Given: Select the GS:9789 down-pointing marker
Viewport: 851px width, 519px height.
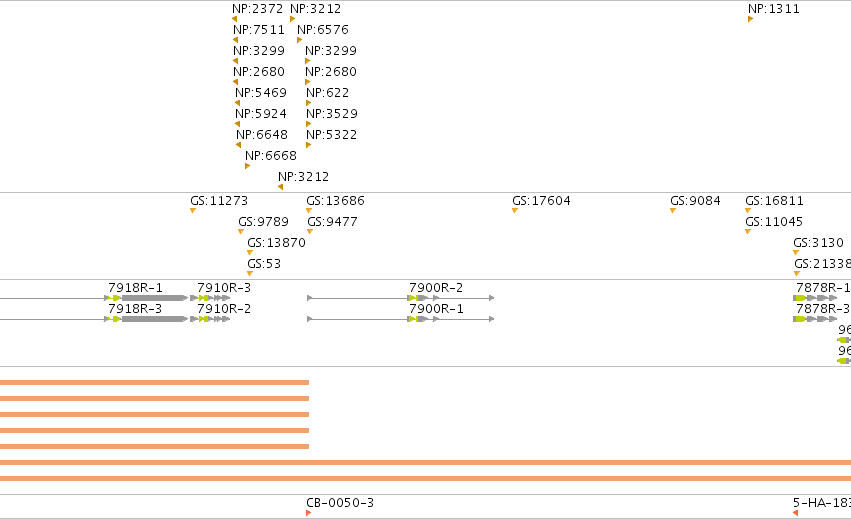Looking at the screenshot, I should coord(241,232).
